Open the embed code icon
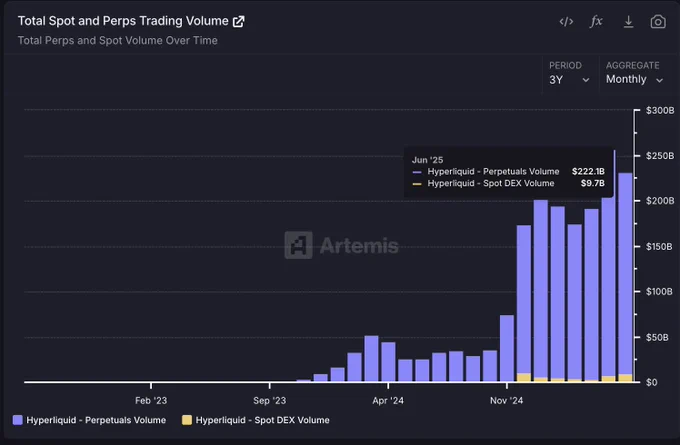 pyautogui.click(x=566, y=21)
